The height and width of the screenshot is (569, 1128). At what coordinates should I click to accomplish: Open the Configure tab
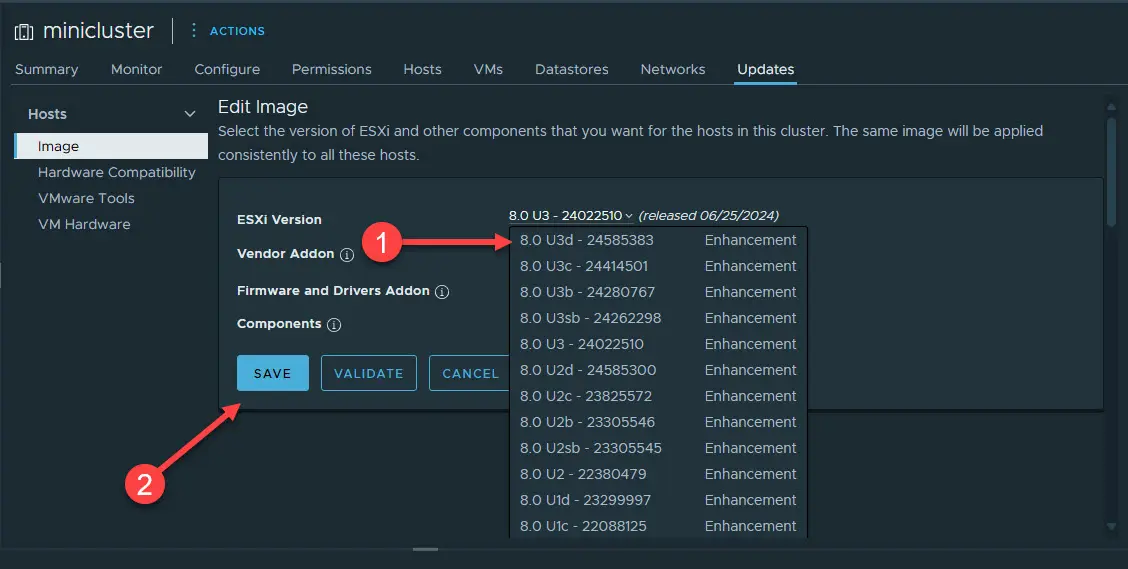227,69
